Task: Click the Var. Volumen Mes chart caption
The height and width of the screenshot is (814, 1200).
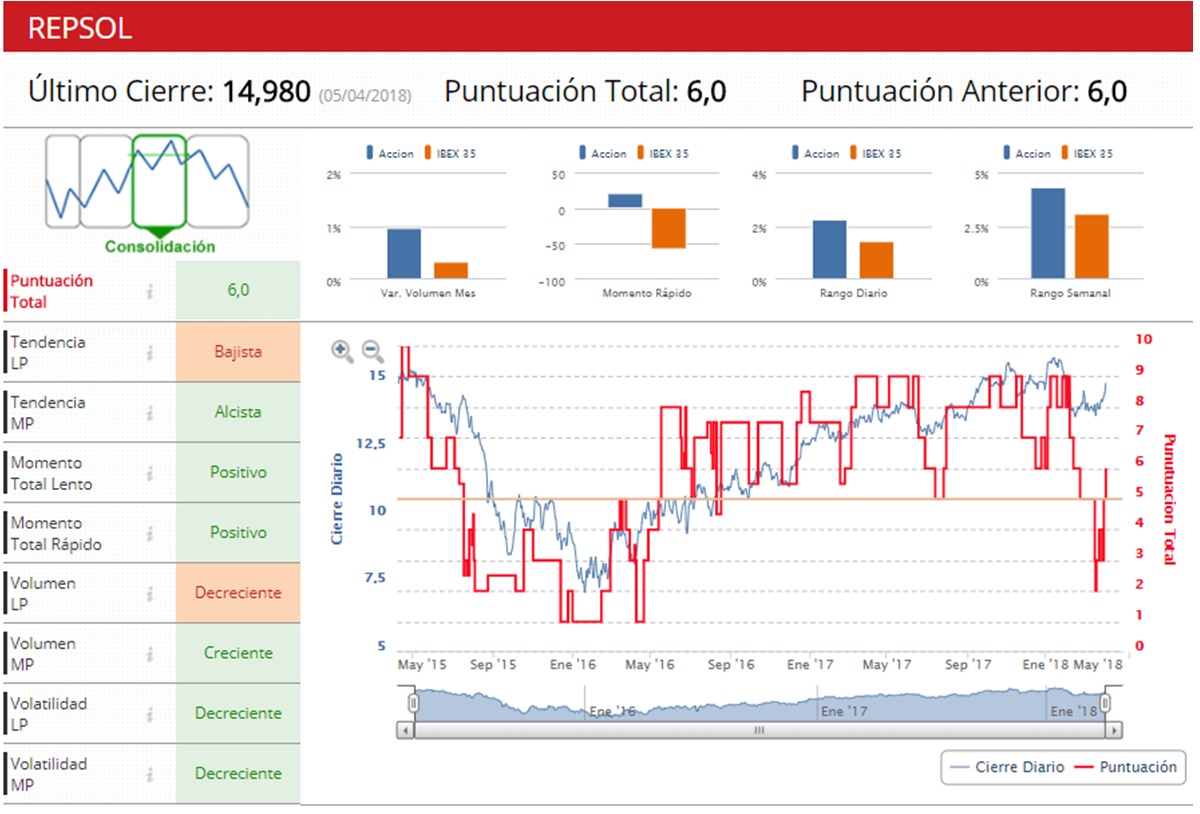Action: point(428,294)
